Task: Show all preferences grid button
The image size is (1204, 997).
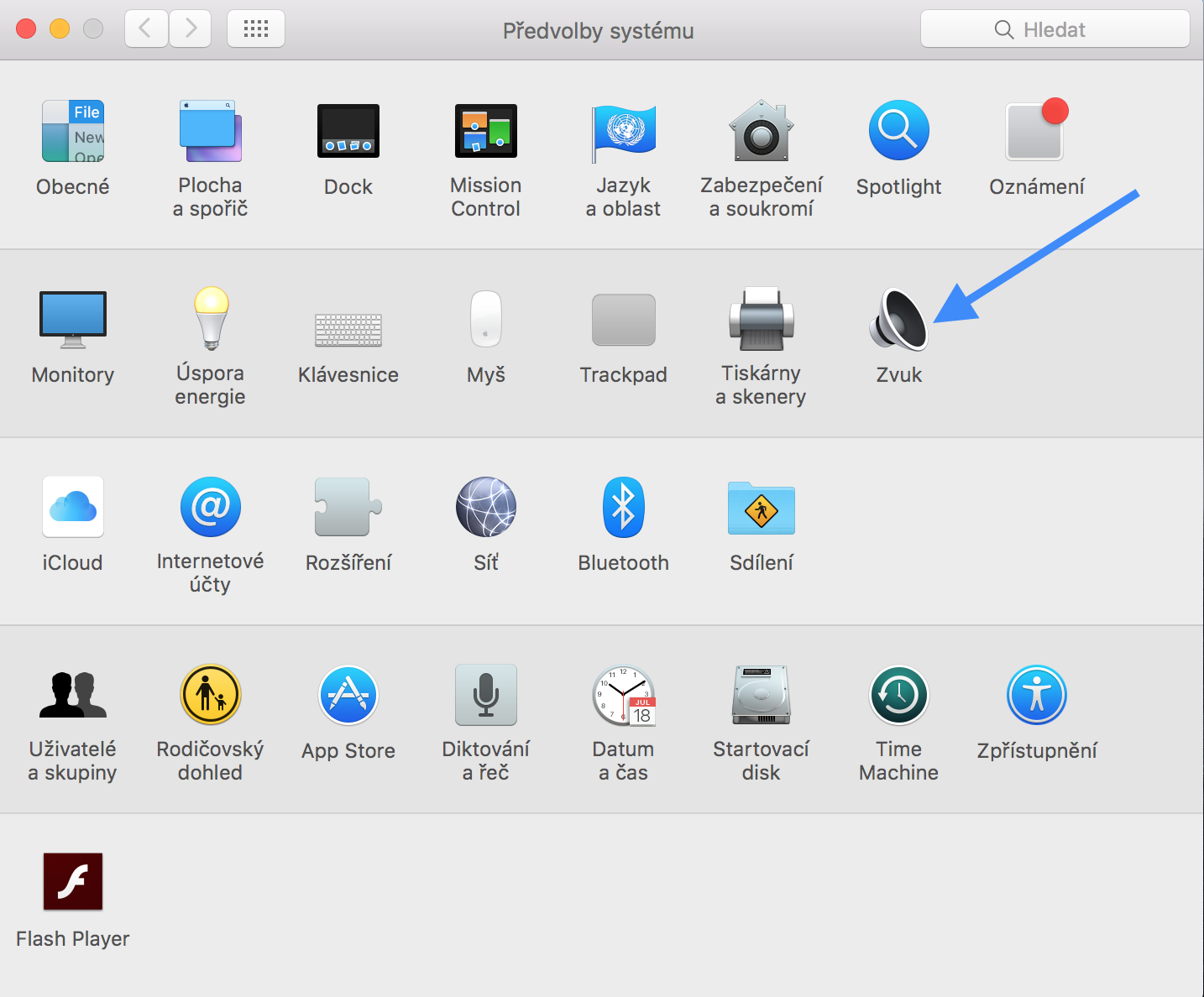Action: (256, 29)
